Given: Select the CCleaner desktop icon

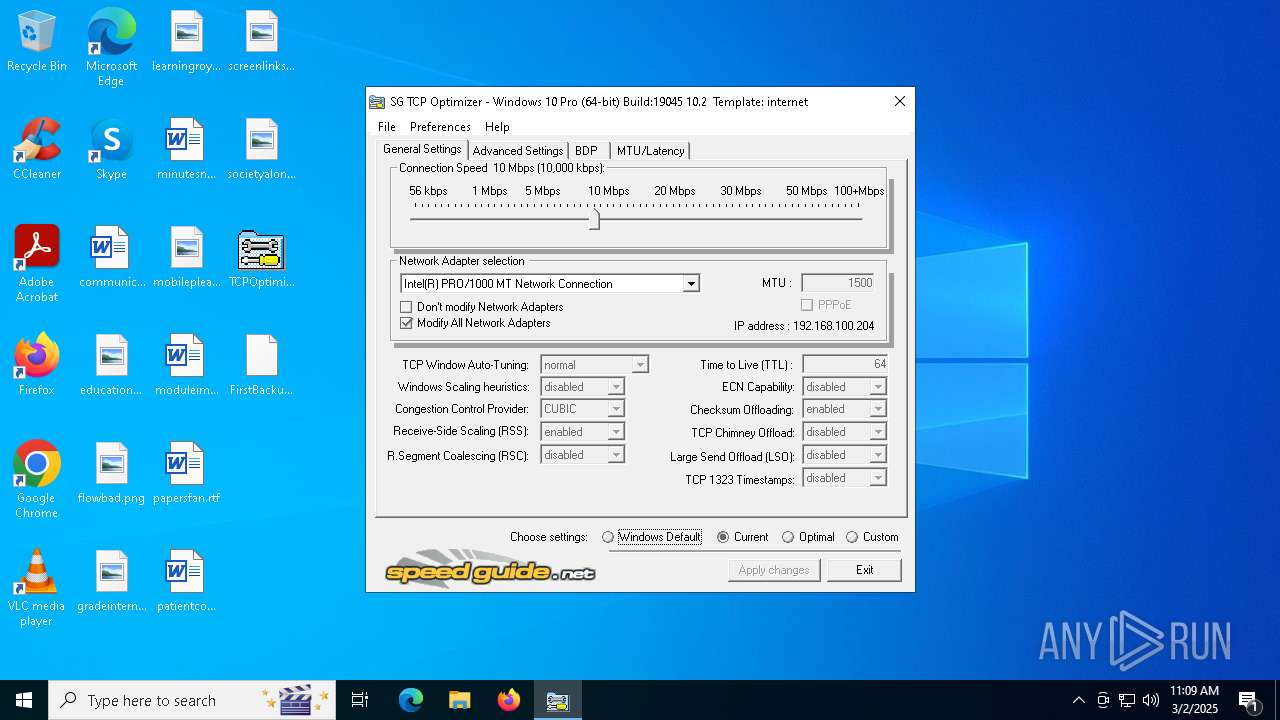Looking at the screenshot, I should point(37,150).
